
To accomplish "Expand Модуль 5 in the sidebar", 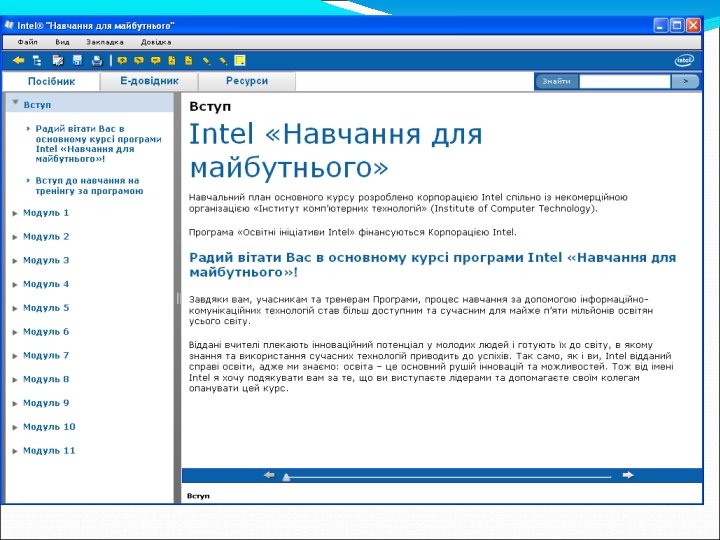I will tap(15, 309).
